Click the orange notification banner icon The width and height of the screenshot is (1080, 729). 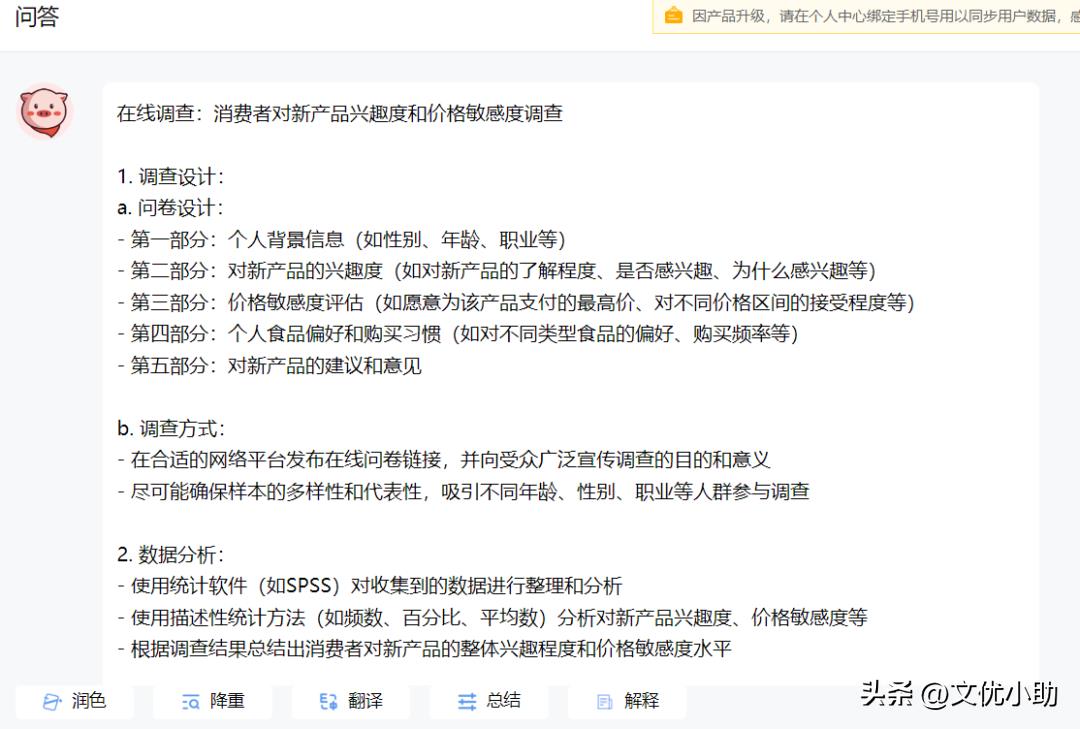click(674, 16)
